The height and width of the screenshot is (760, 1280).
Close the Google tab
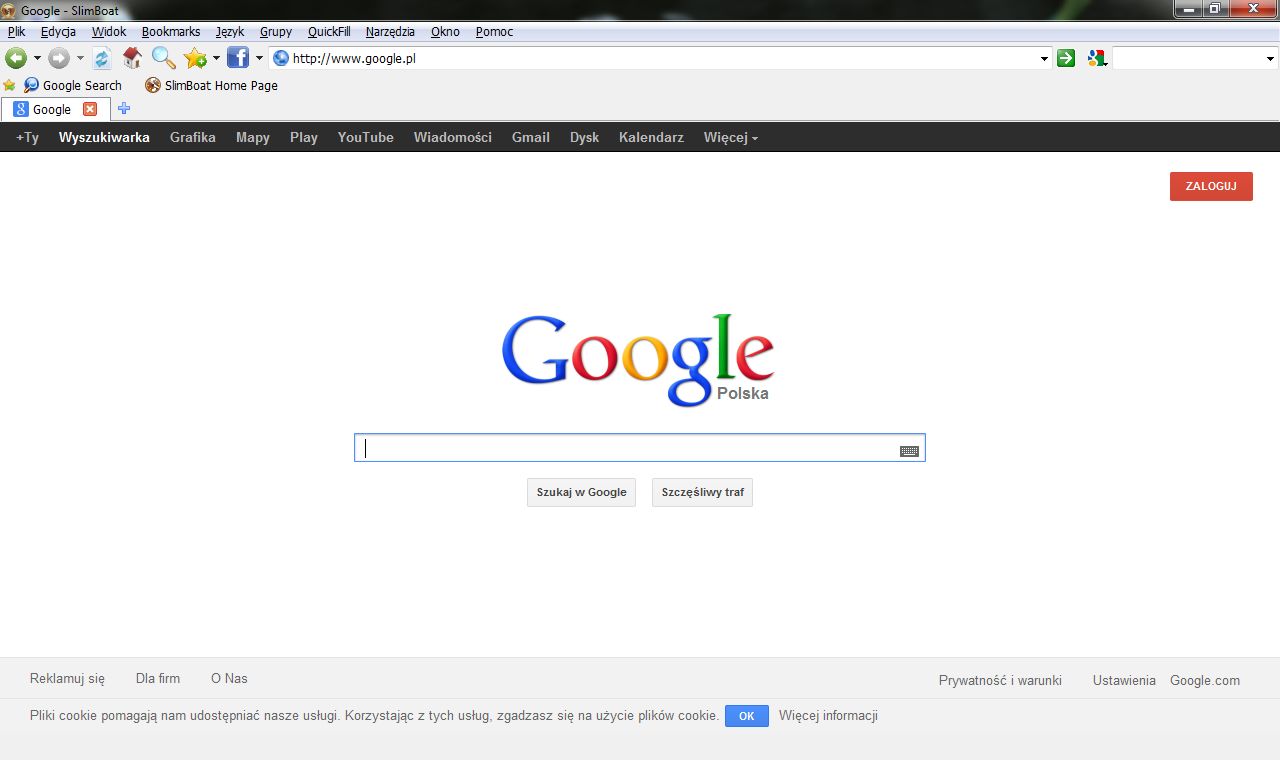click(x=90, y=109)
